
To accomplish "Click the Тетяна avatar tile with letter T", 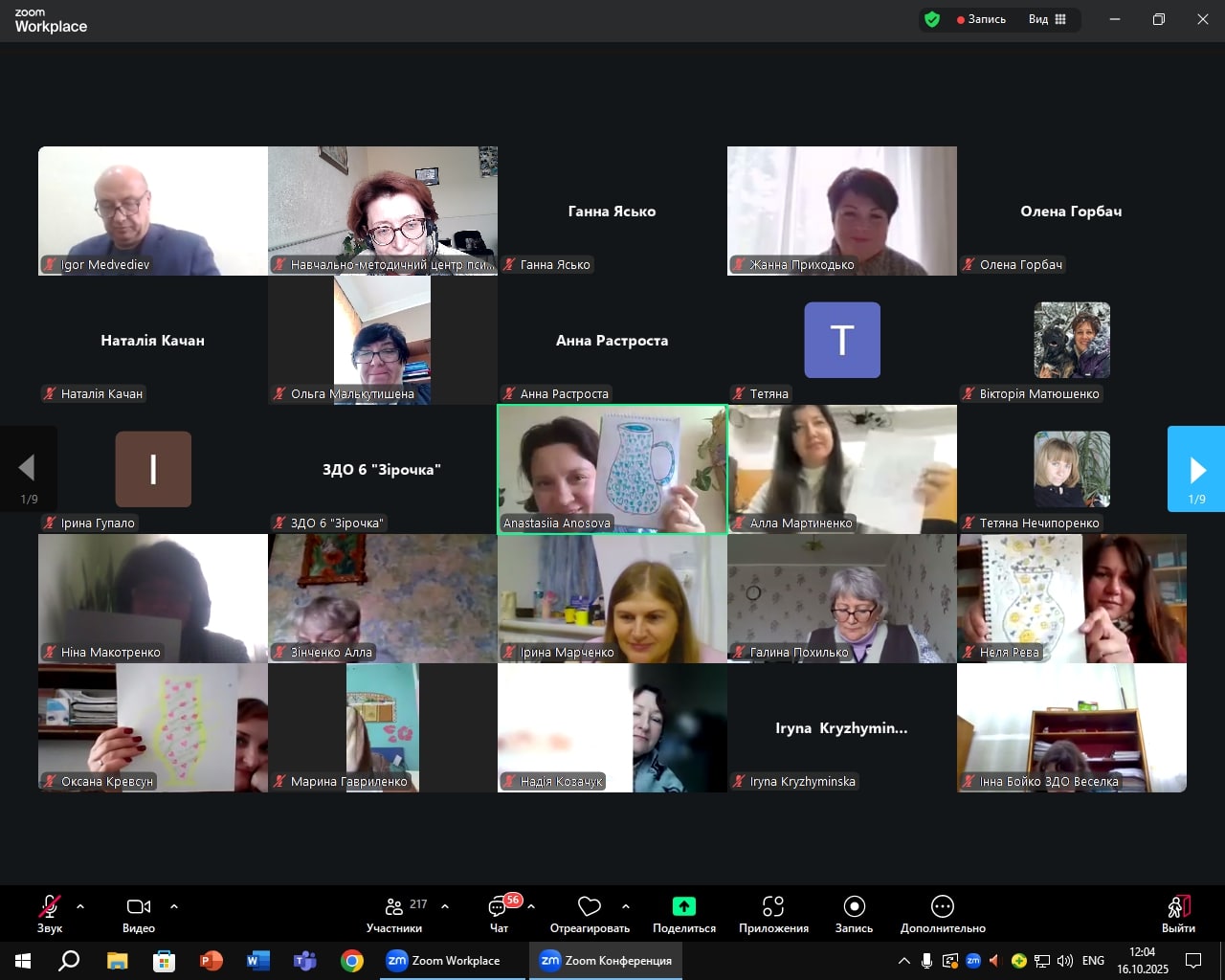I will click(x=842, y=340).
